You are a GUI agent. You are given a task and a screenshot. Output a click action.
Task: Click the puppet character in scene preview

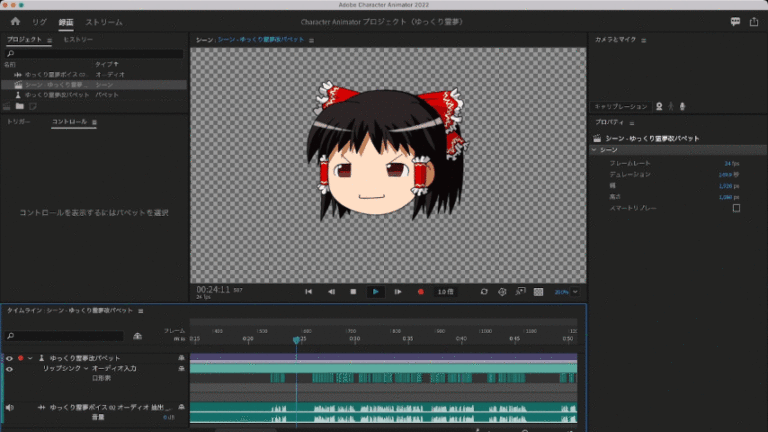pyautogui.click(x=387, y=151)
